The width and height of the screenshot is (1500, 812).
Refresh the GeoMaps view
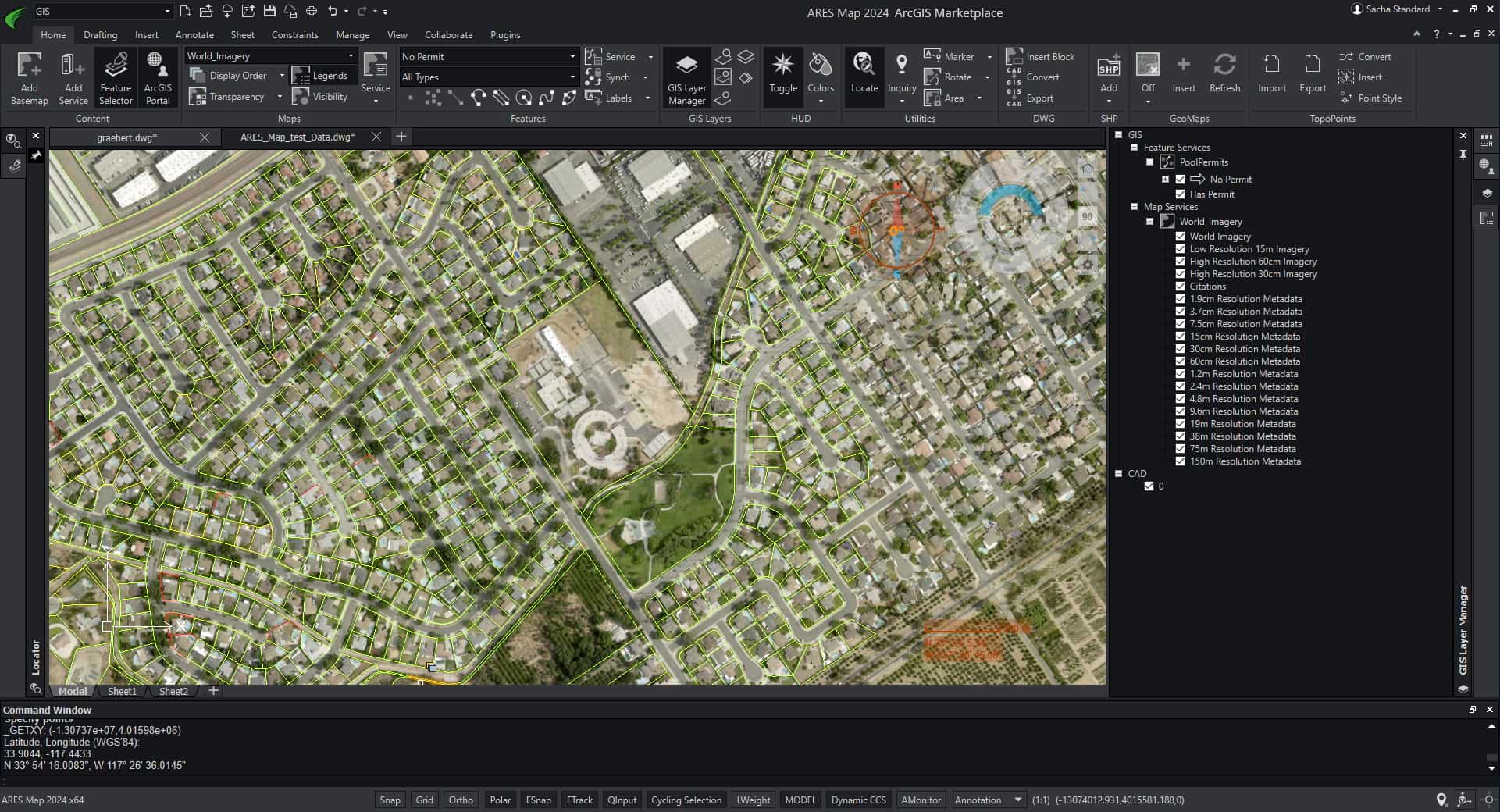coord(1224,73)
